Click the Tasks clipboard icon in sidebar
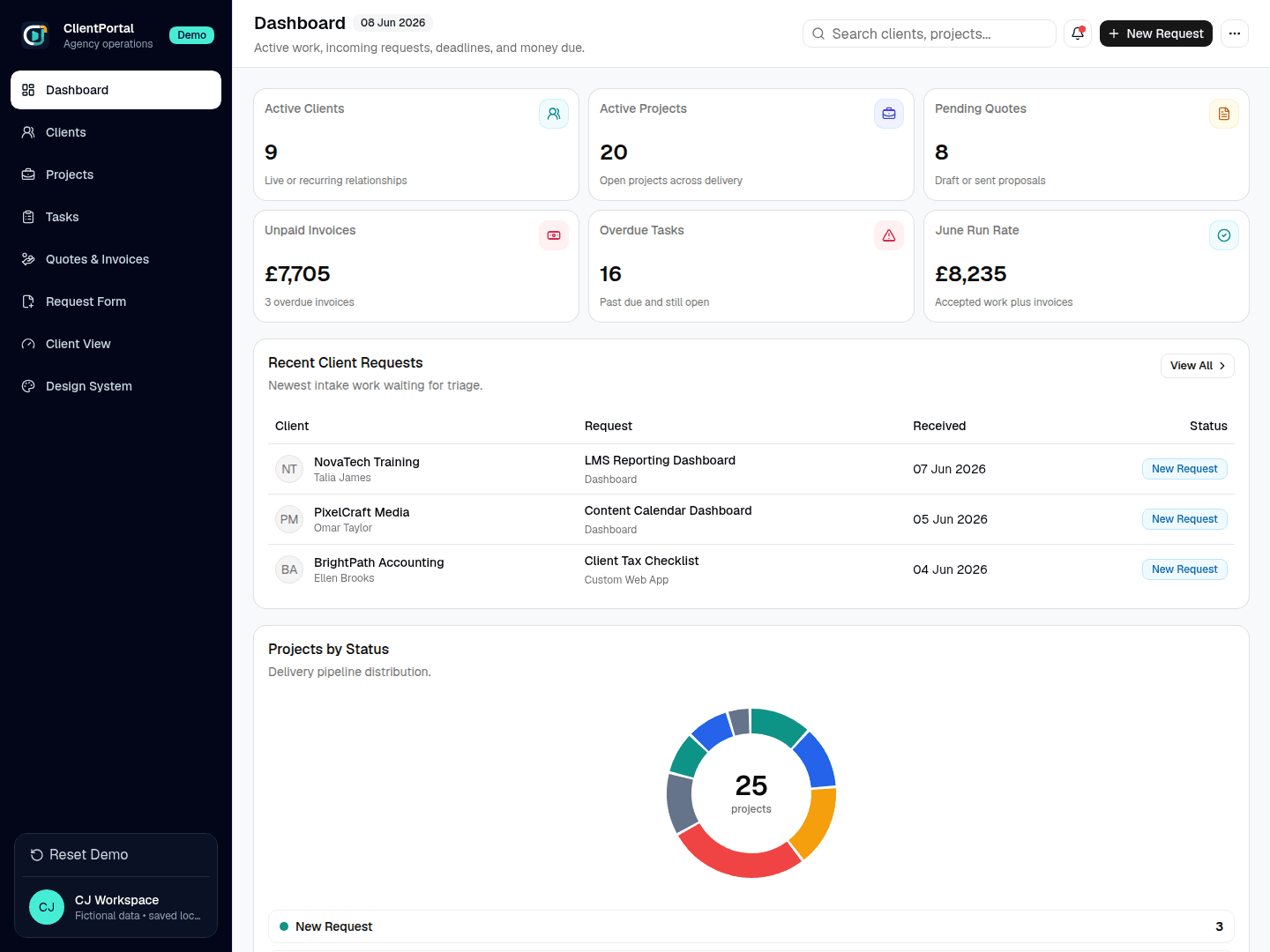Image resolution: width=1270 pixels, height=952 pixels. pyautogui.click(x=28, y=217)
